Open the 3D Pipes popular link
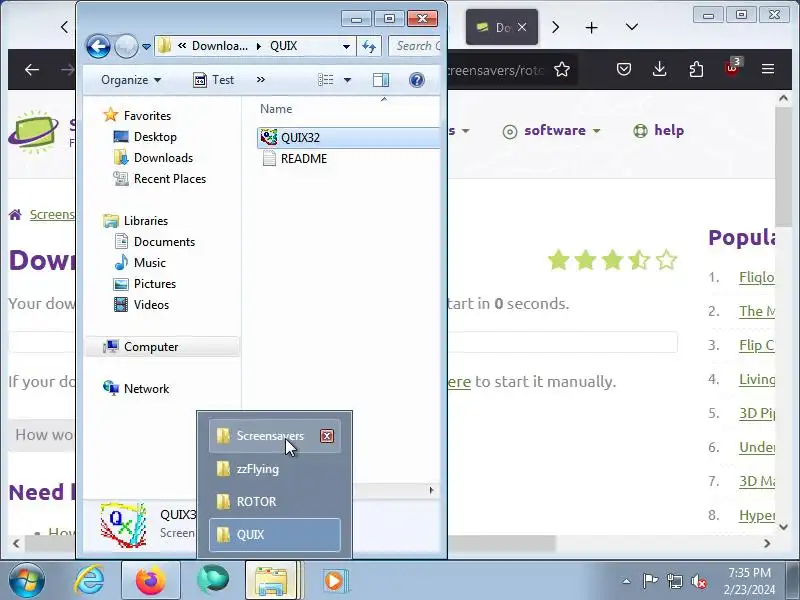 (x=757, y=413)
